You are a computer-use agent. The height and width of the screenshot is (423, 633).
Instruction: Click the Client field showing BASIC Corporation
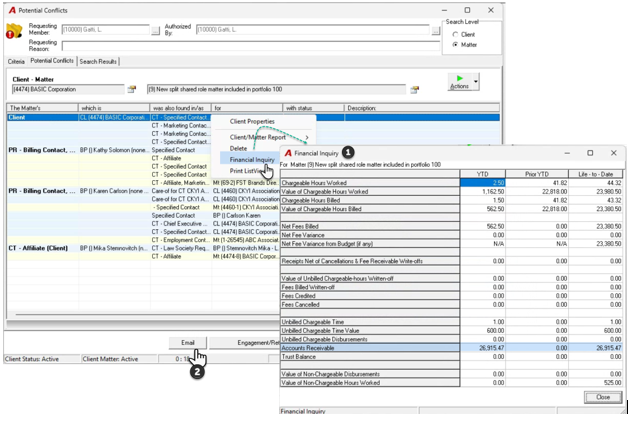point(68,89)
